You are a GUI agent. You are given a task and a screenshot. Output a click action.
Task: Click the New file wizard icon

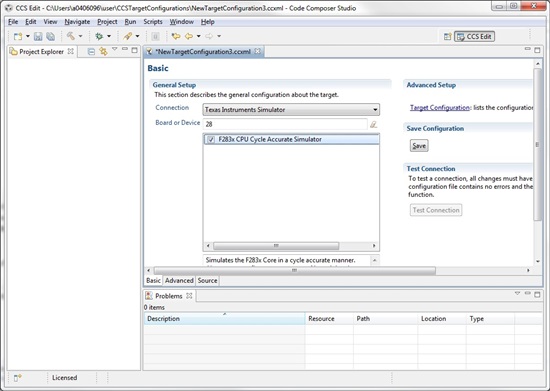pos(18,36)
